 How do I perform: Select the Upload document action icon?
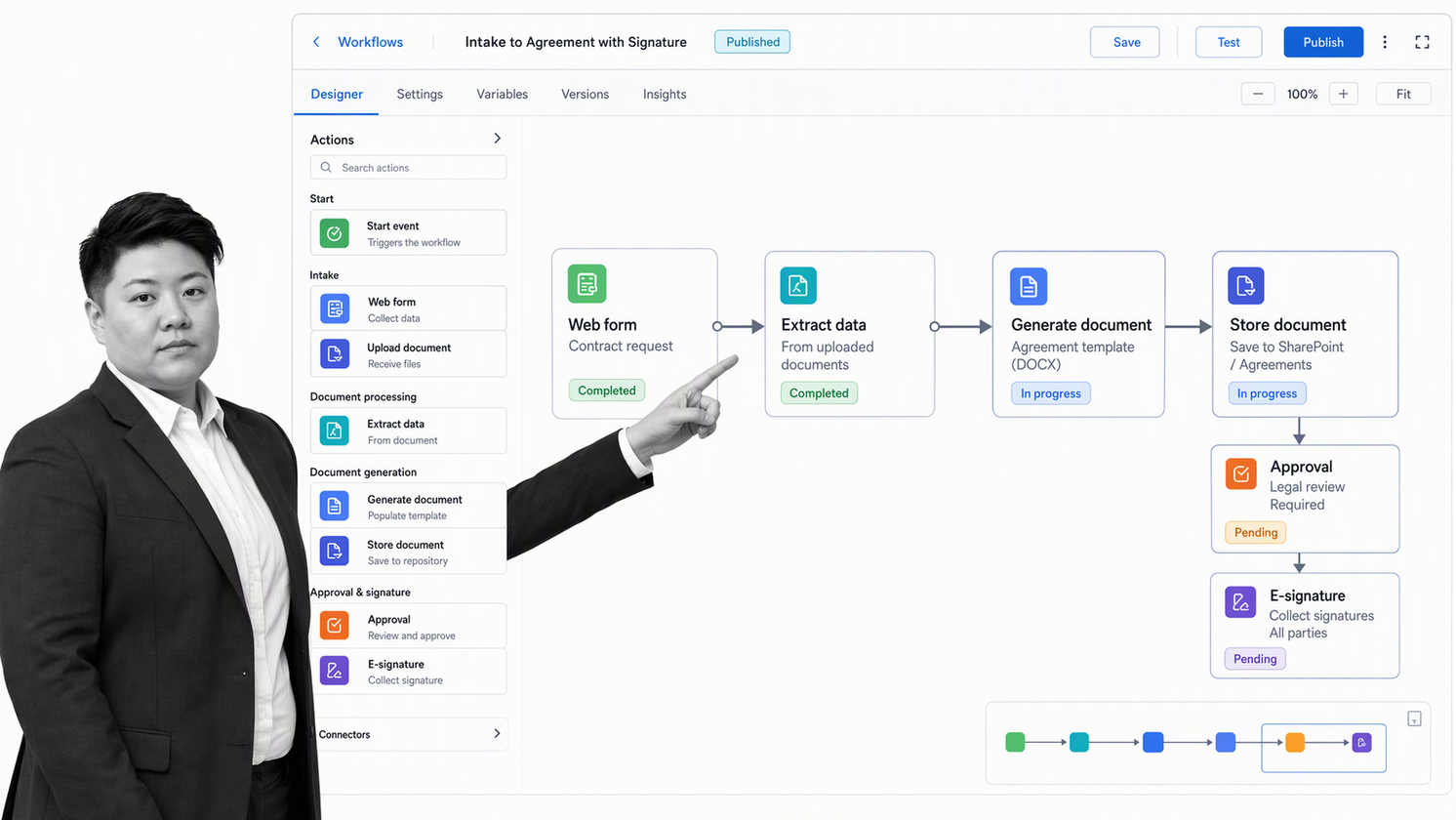coord(335,354)
